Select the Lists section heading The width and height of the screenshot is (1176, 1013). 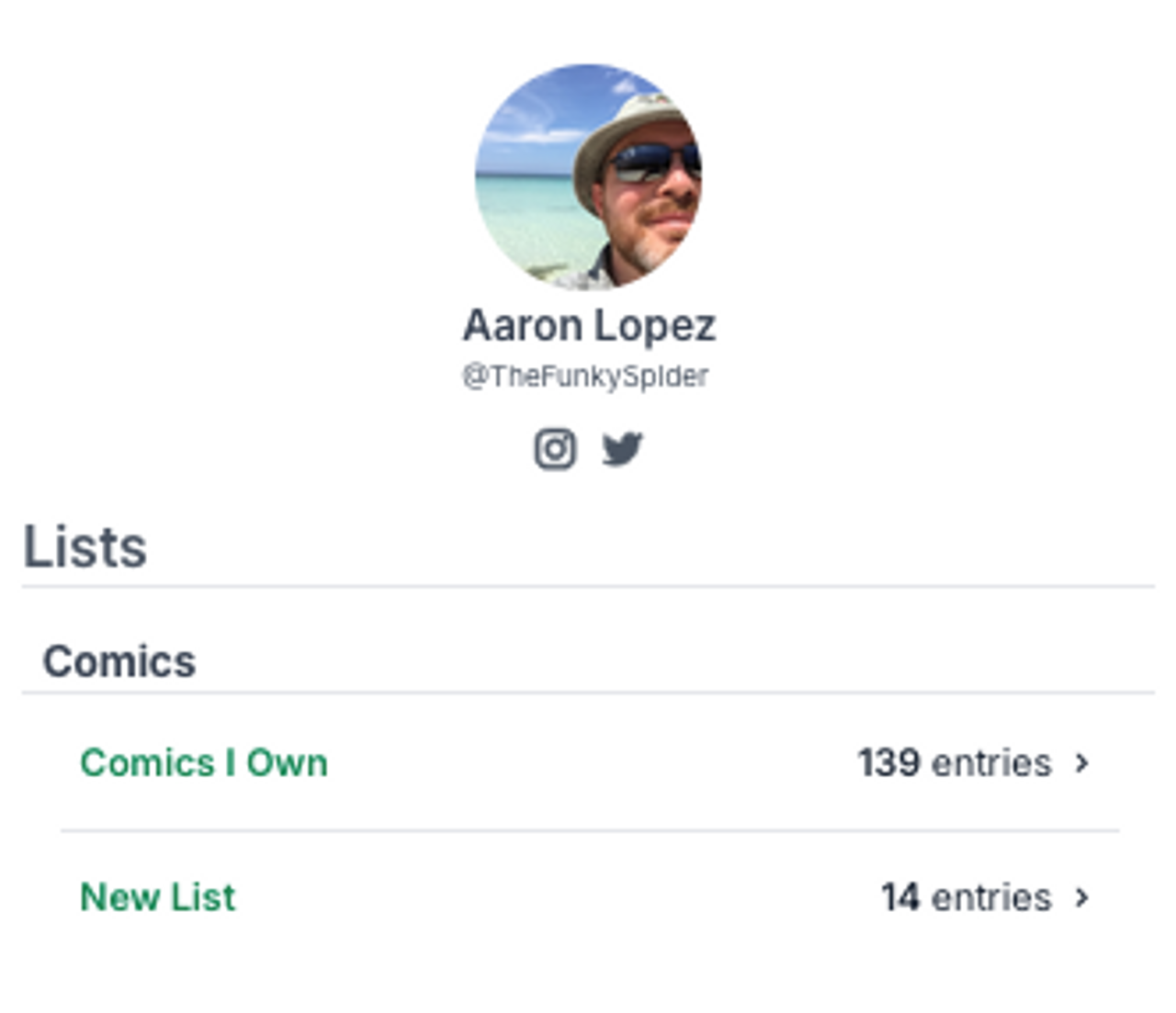[85, 546]
